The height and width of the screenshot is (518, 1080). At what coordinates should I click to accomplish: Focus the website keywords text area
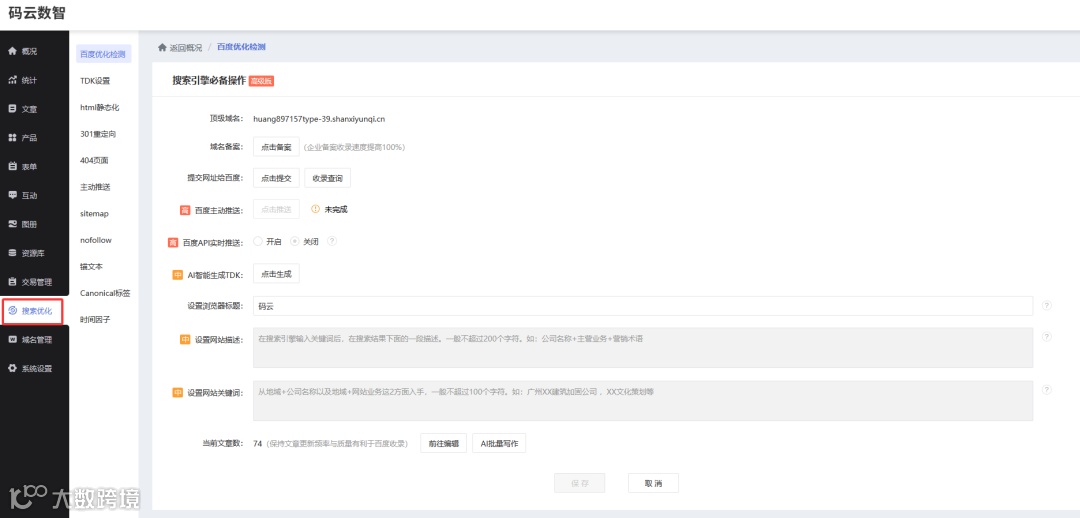coord(643,400)
